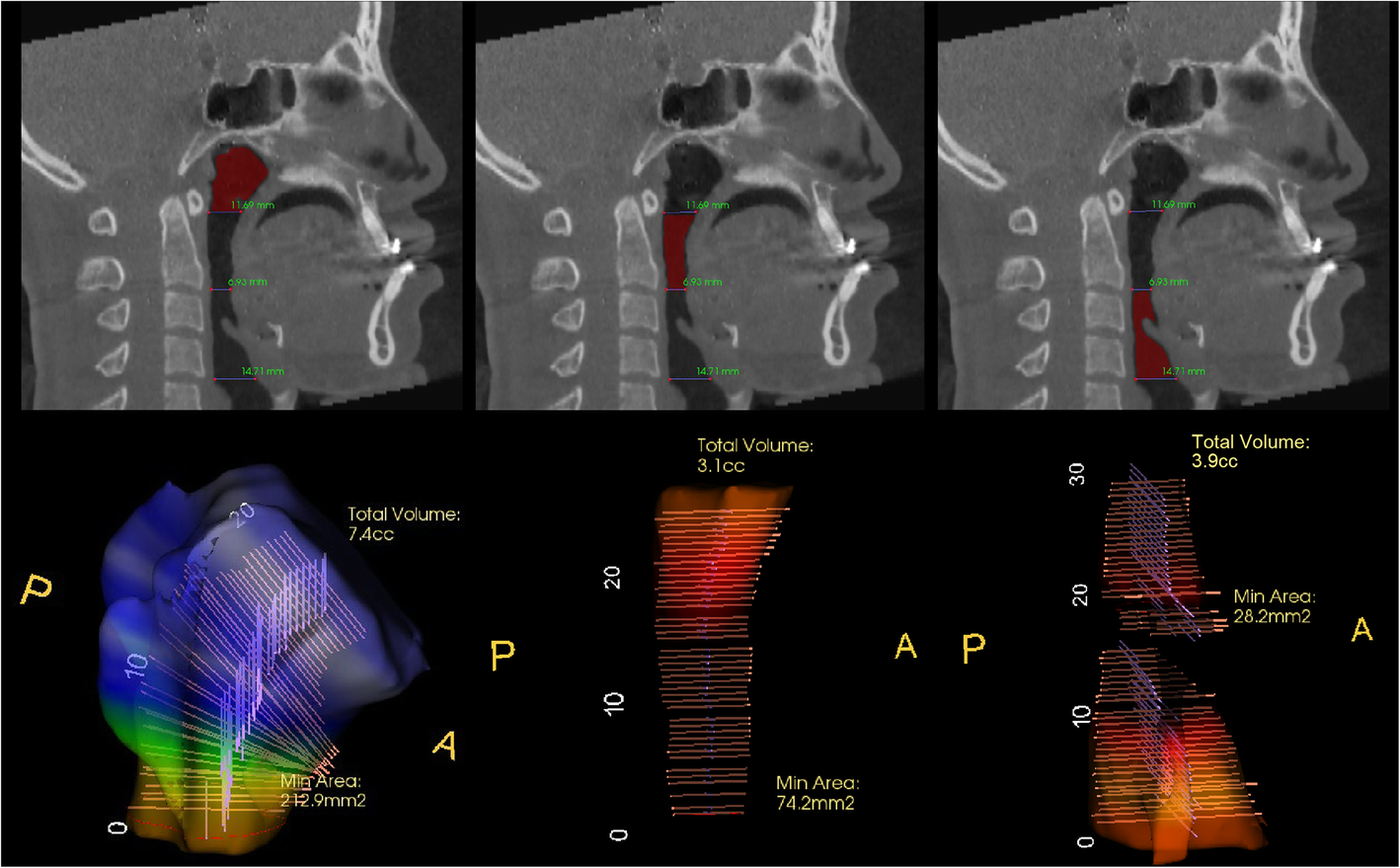Click '14.71 mm' measurement in middle CT slice
The width and height of the screenshot is (1400, 868).
pos(718,371)
